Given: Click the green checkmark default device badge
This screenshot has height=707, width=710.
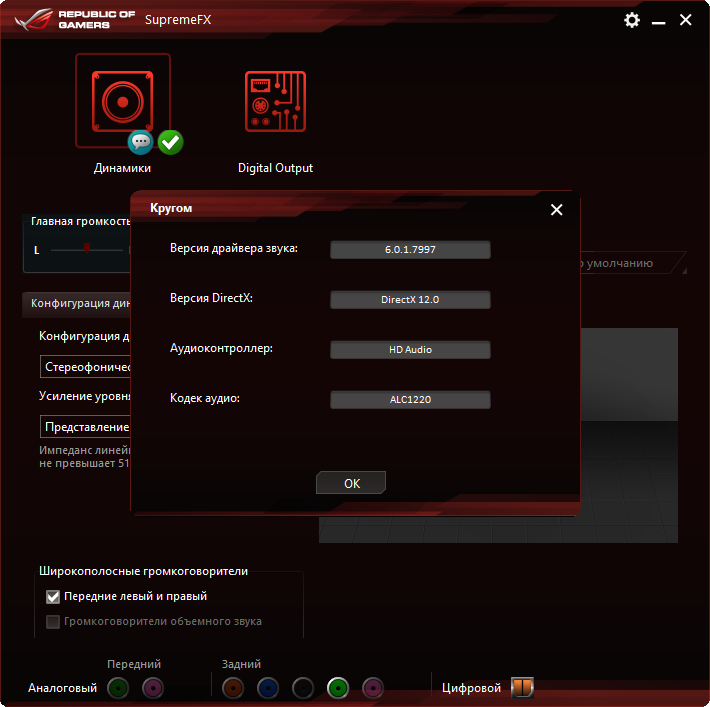Looking at the screenshot, I should tap(171, 142).
